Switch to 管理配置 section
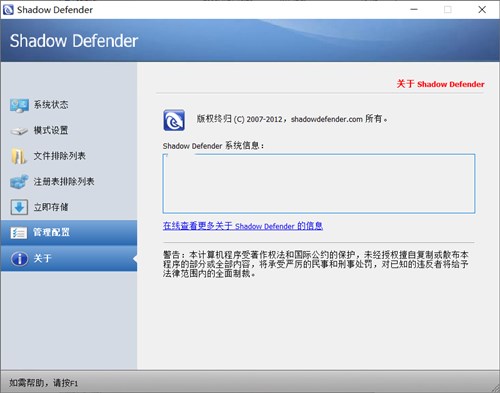This screenshot has width=500, height=393. 69,232
